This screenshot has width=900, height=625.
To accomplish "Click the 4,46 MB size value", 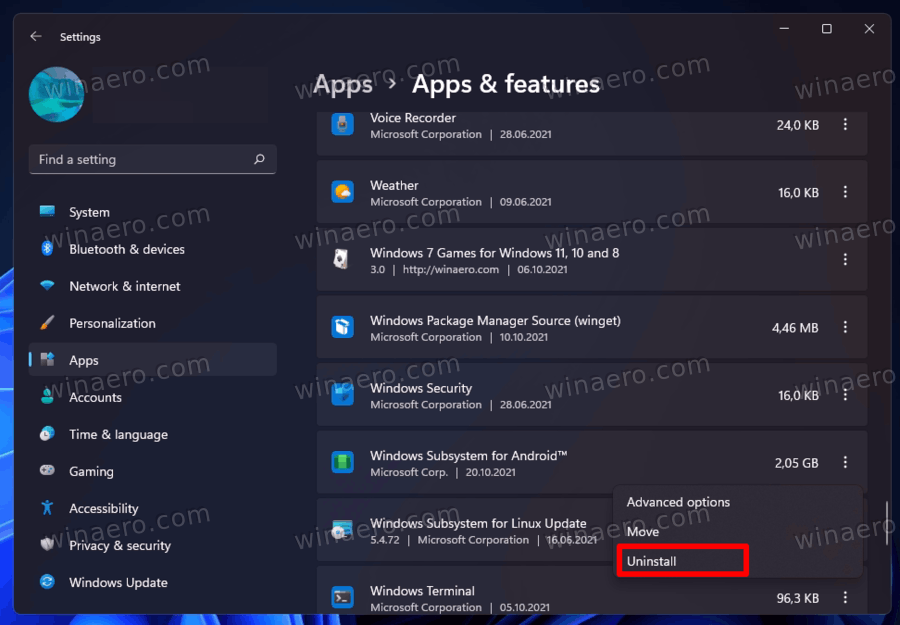I will (795, 328).
